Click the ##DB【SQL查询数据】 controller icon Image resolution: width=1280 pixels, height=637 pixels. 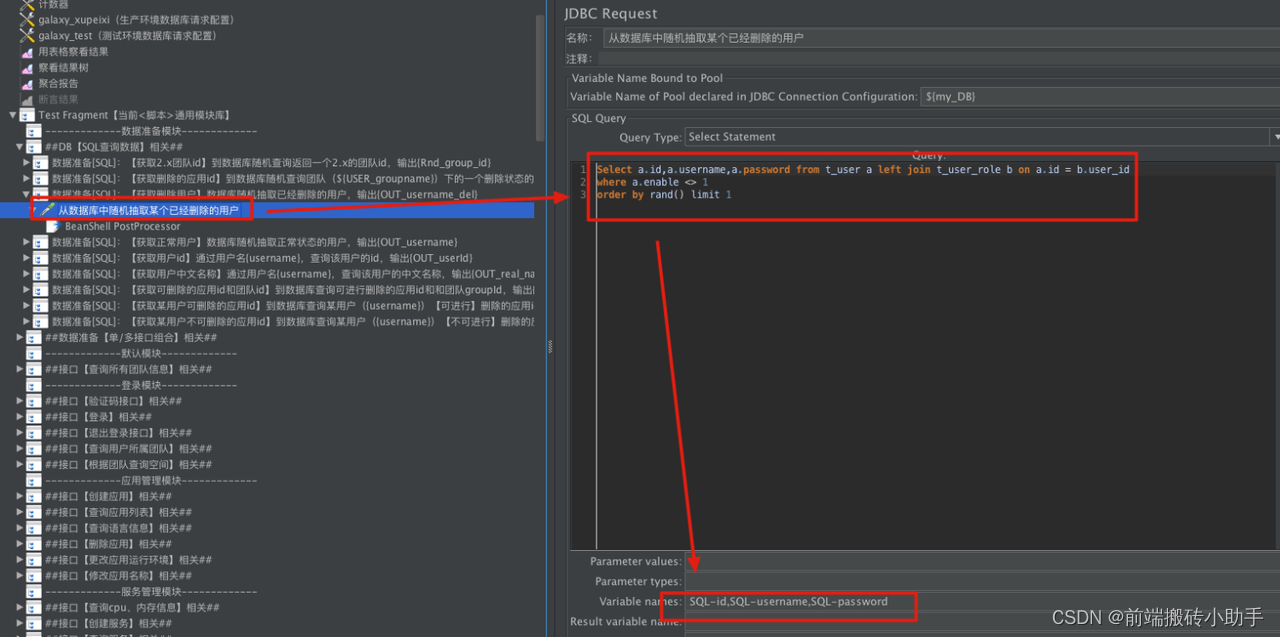[34, 147]
